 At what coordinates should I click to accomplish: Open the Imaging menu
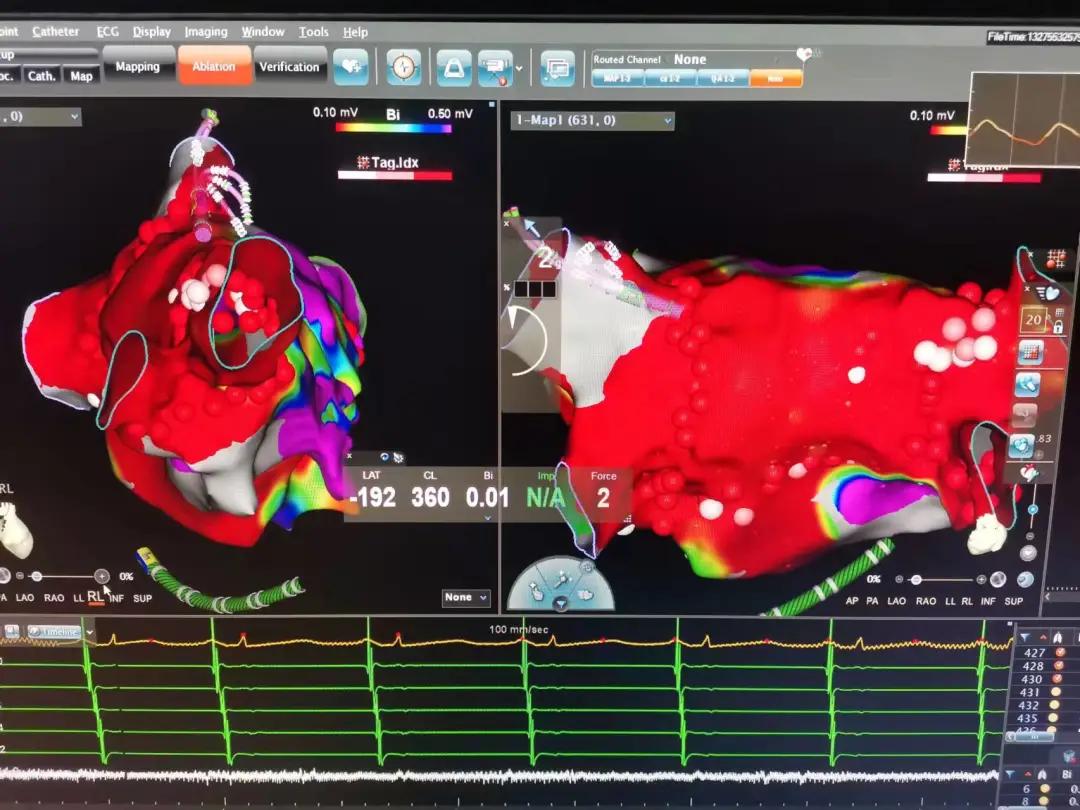point(206,32)
